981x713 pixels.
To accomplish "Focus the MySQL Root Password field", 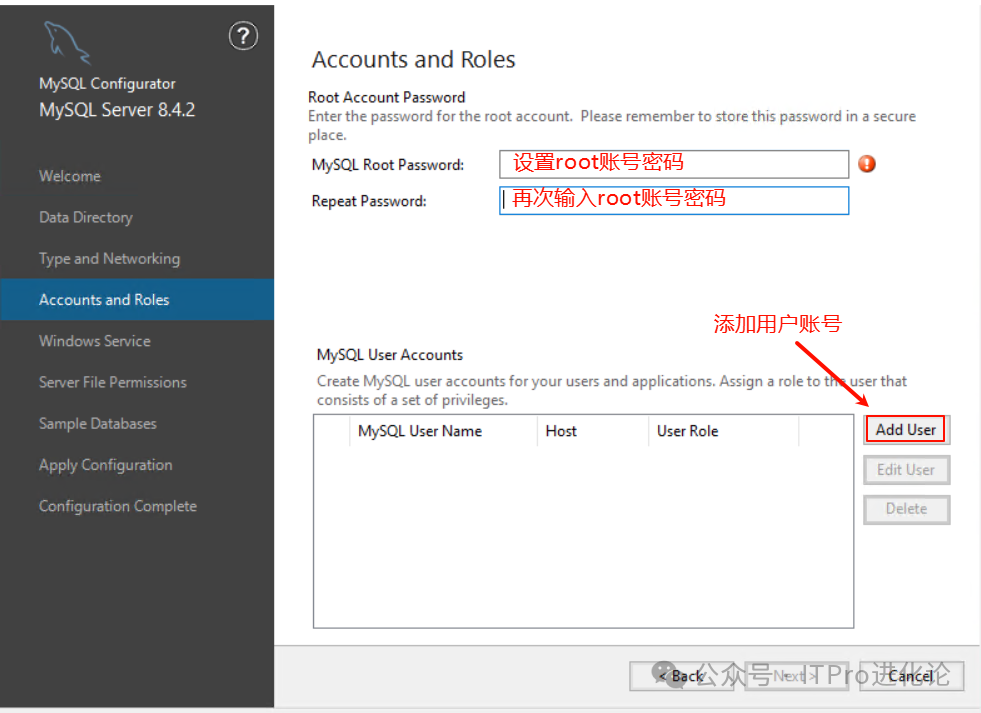I will (x=674, y=164).
